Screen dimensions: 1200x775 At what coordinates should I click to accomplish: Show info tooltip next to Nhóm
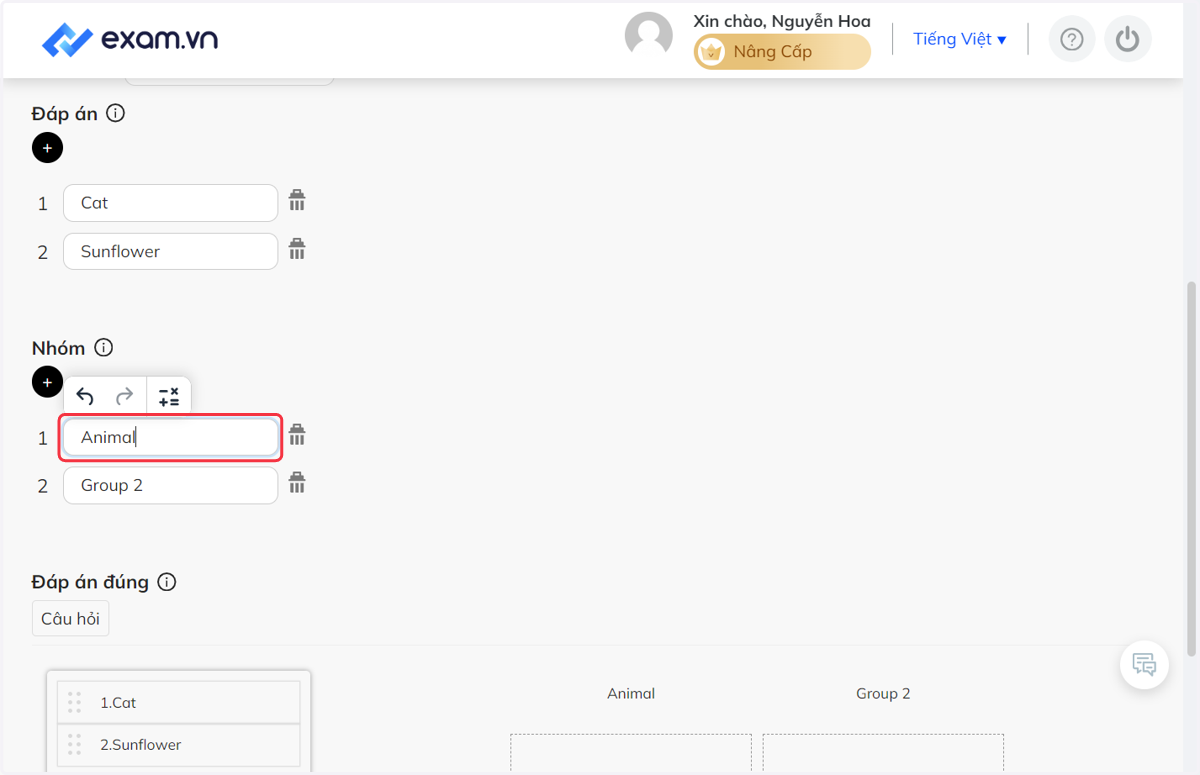tap(104, 348)
